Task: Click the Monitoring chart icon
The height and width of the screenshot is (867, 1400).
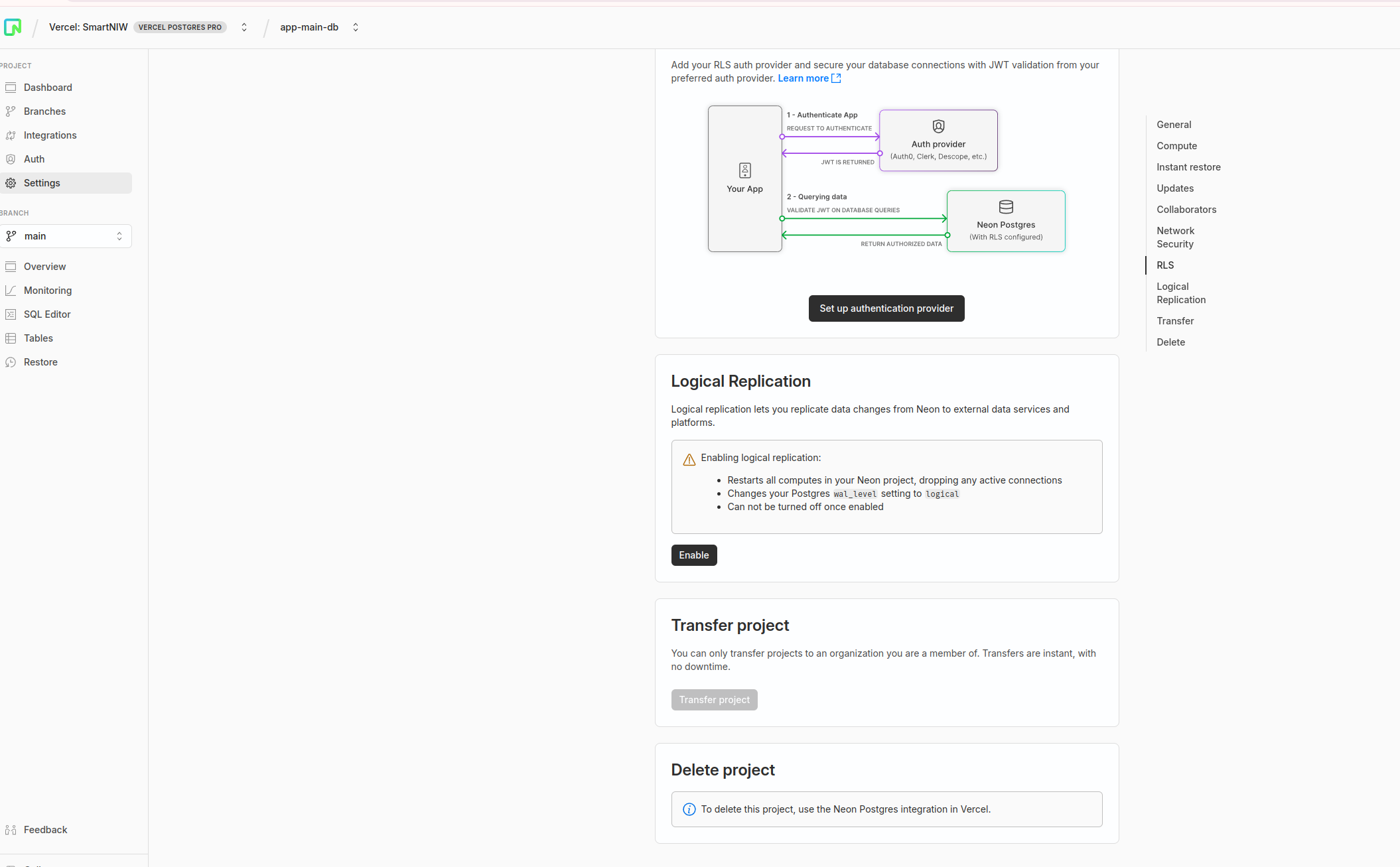Action: pos(11,291)
